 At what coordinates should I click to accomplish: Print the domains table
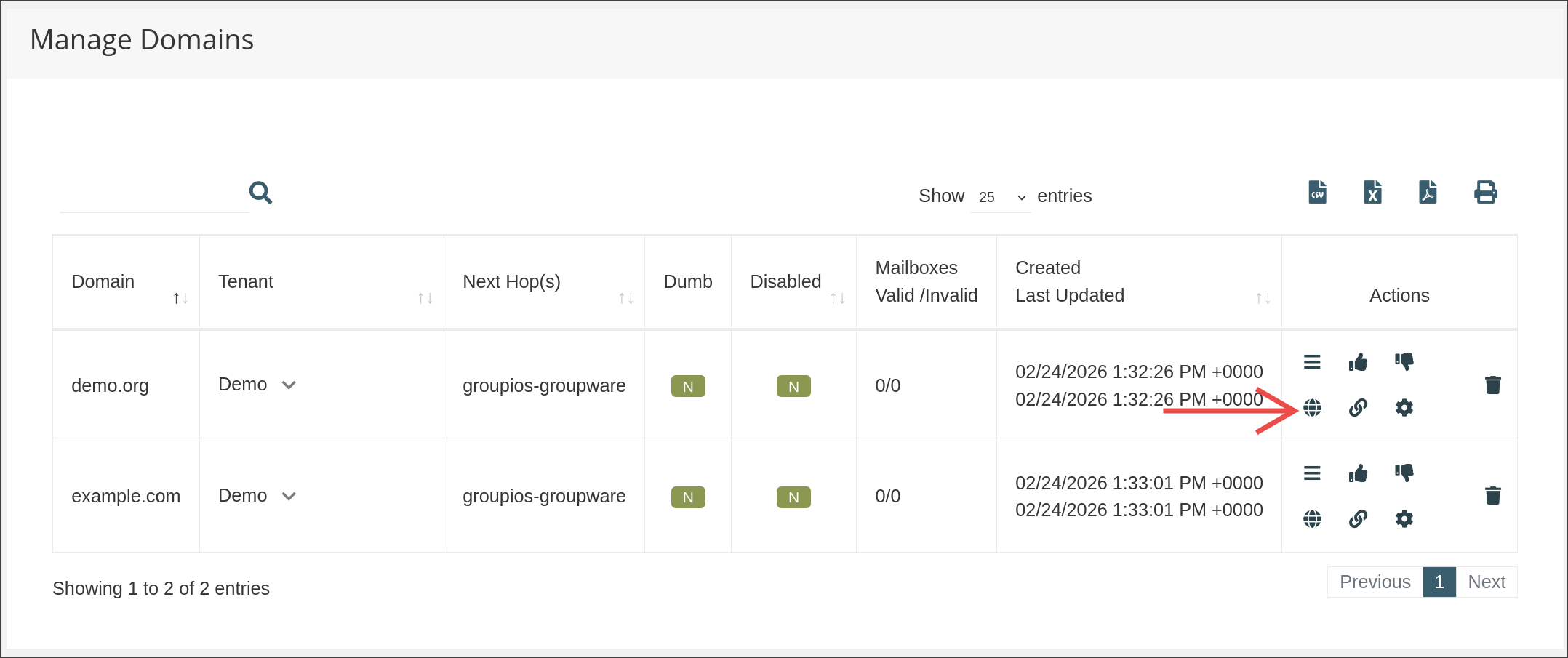(x=1485, y=193)
